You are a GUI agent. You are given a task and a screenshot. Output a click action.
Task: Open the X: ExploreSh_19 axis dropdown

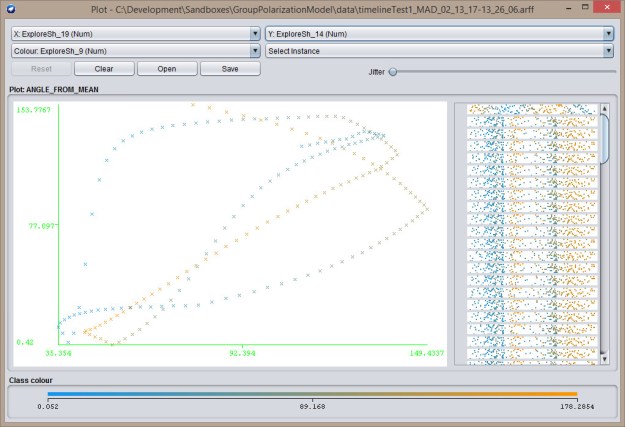pos(136,33)
